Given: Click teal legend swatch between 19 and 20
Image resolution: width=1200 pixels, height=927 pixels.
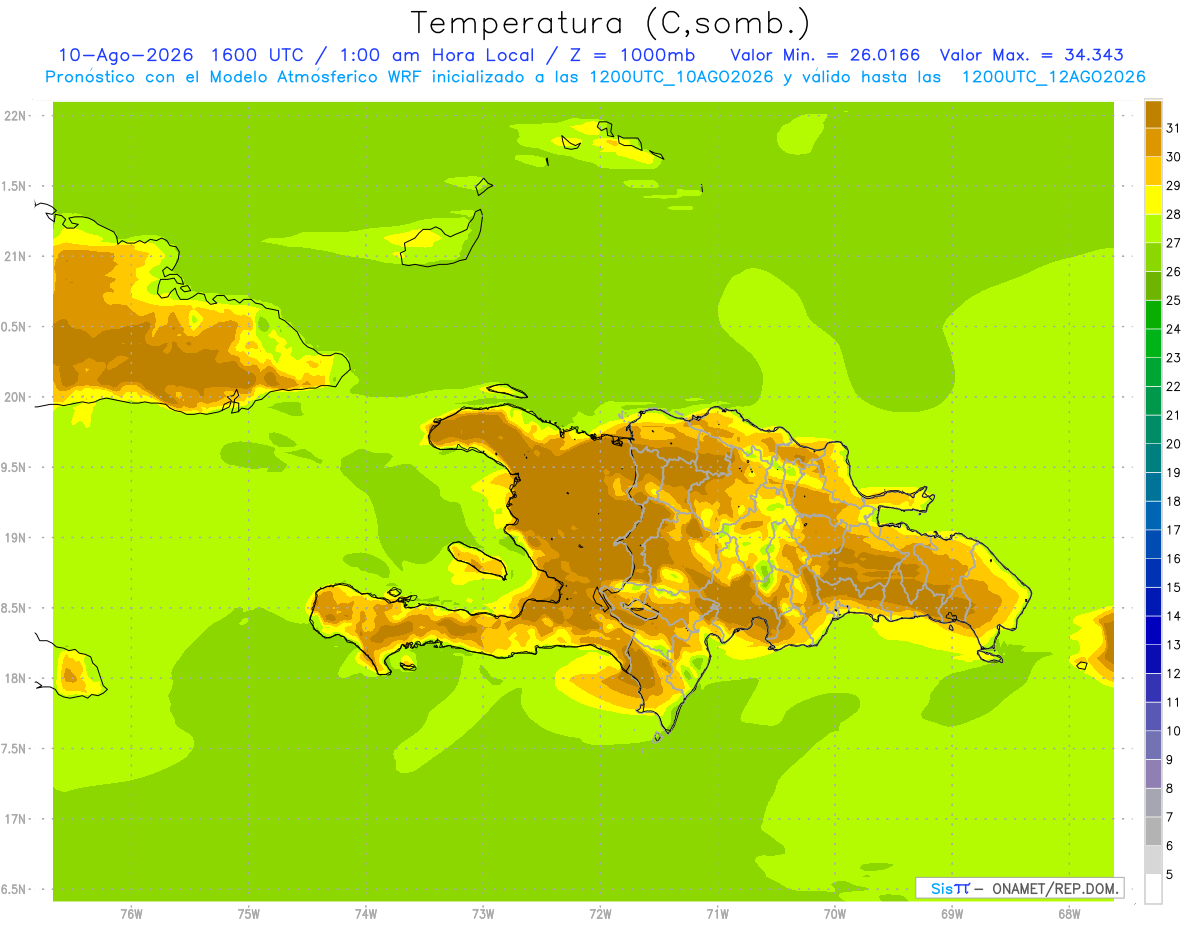Looking at the screenshot, I should [x=1153, y=458].
